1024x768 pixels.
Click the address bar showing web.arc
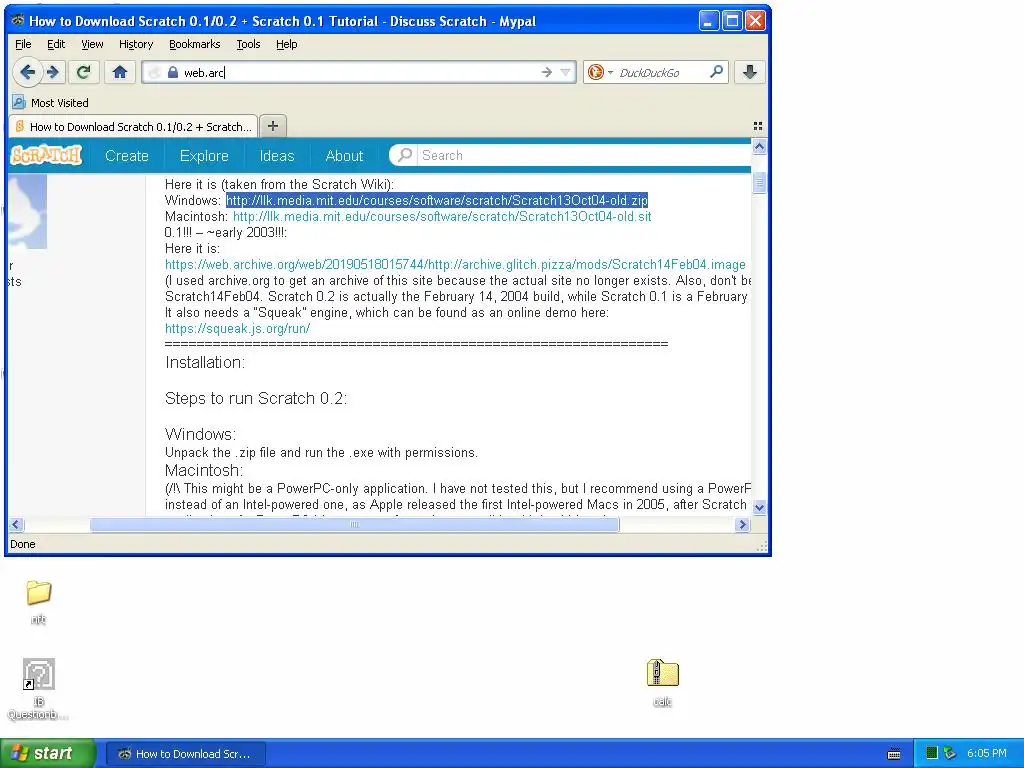(x=359, y=72)
